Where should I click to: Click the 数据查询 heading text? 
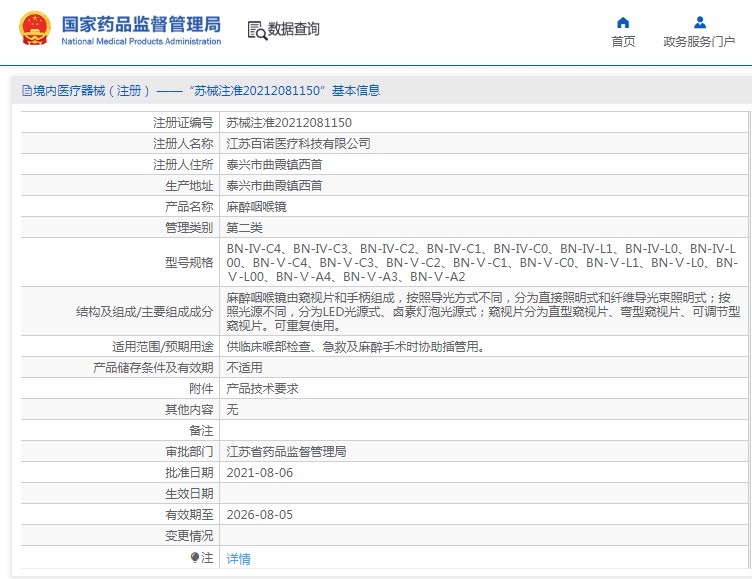pyautogui.click(x=294, y=29)
